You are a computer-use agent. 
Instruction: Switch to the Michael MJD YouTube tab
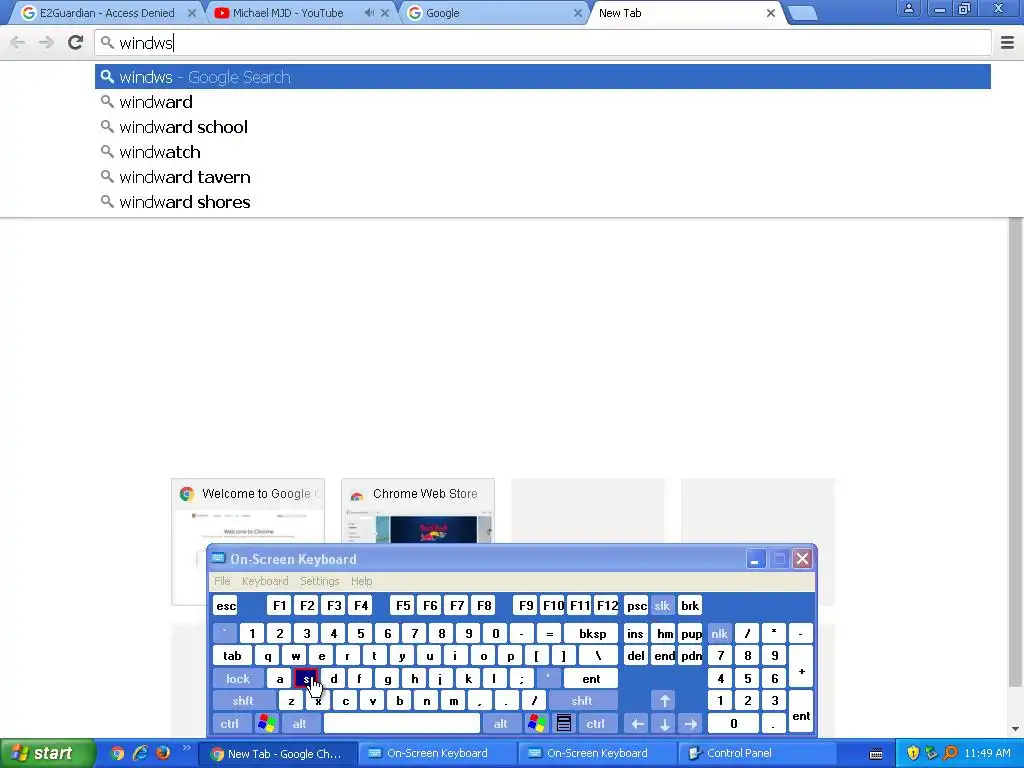tap(288, 13)
